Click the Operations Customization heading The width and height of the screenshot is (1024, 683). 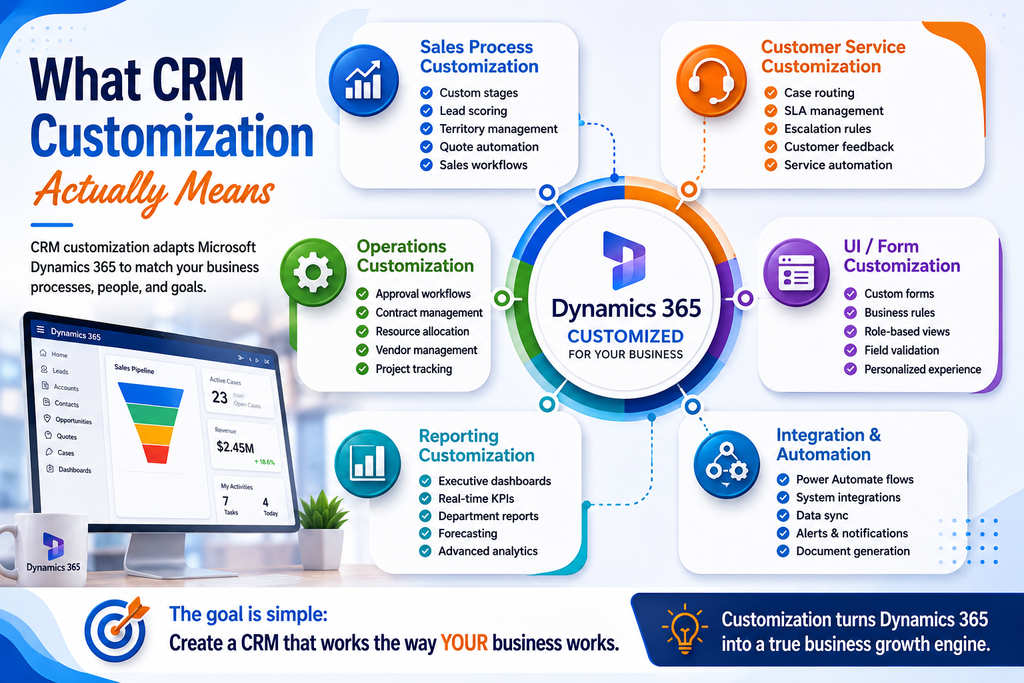point(415,256)
